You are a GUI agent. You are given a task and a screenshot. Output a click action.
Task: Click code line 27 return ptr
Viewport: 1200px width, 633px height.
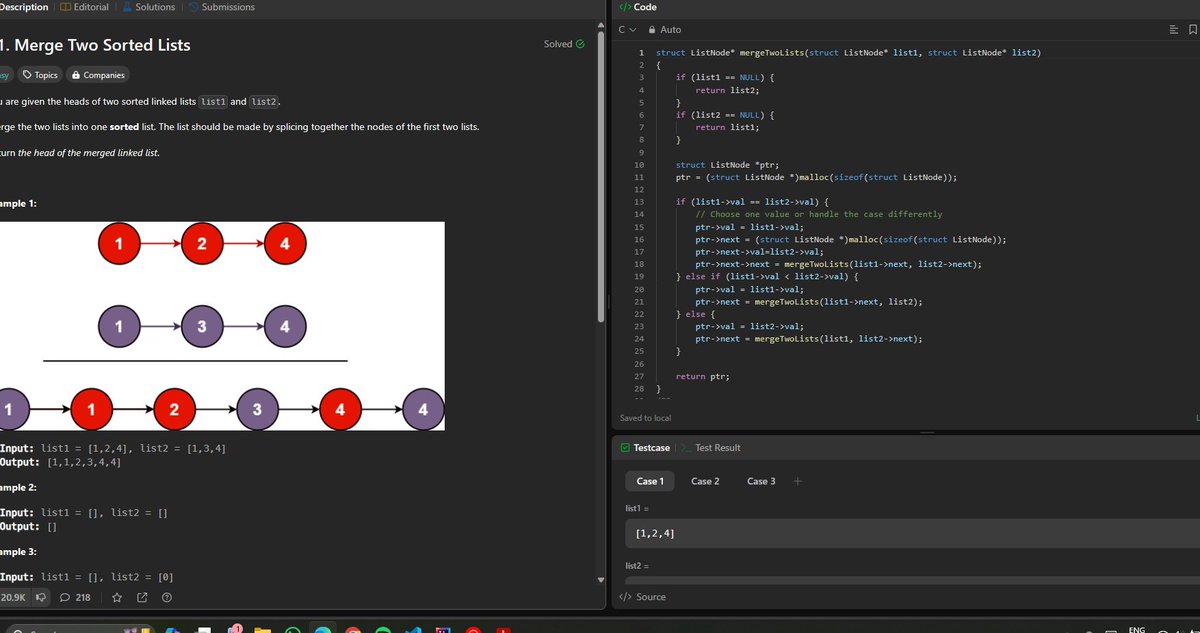pos(702,376)
